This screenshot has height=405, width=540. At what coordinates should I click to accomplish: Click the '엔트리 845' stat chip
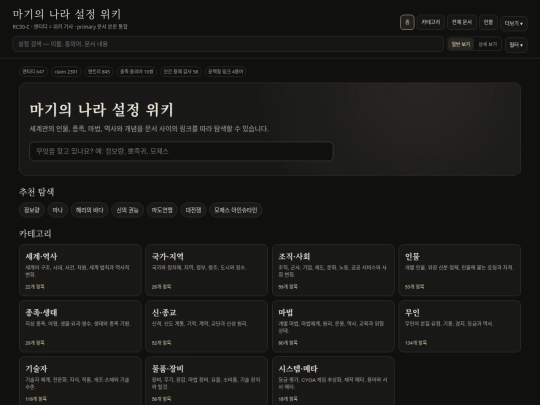coord(99,72)
